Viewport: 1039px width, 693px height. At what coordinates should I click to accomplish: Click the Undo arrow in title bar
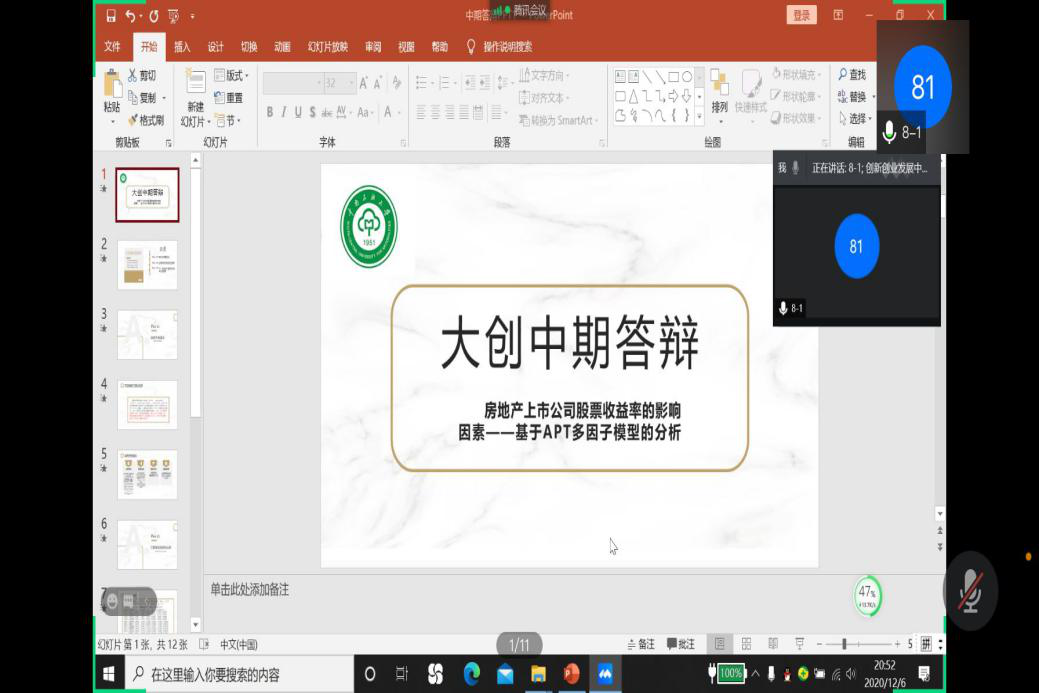(130, 16)
